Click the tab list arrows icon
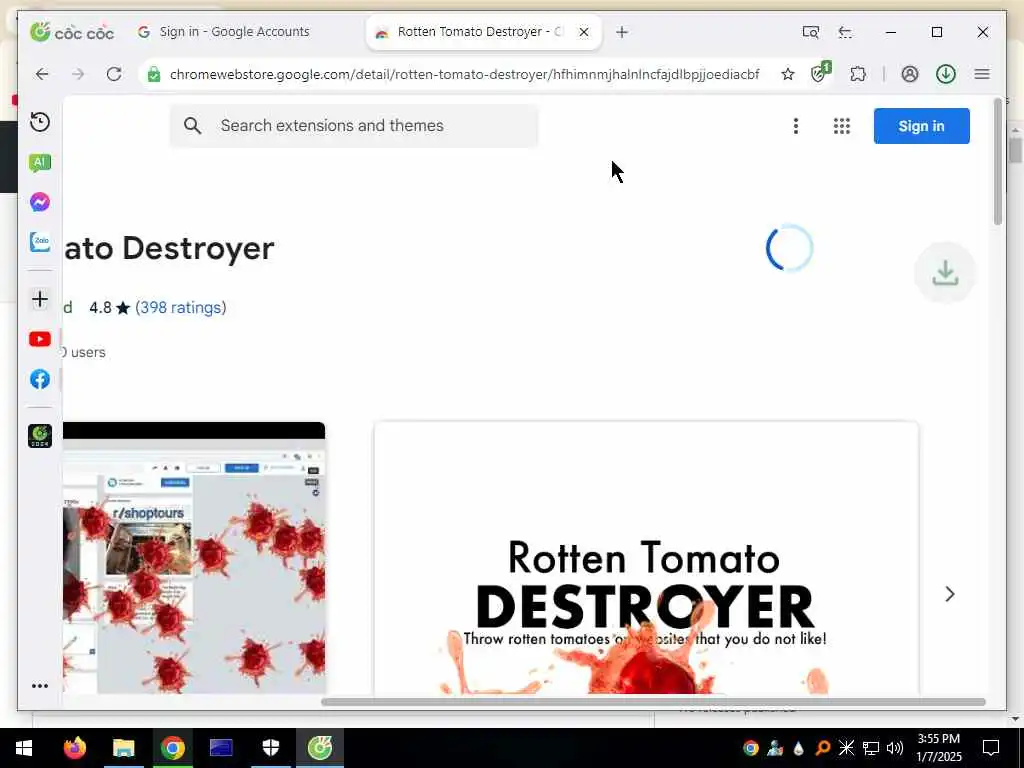Image resolution: width=1024 pixels, height=768 pixels. pos(845,32)
